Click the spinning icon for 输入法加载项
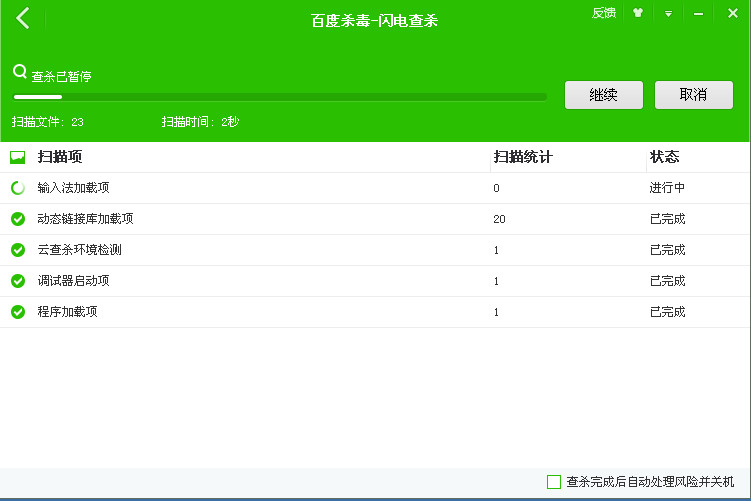Screen dimensions: 751x501 [18, 188]
